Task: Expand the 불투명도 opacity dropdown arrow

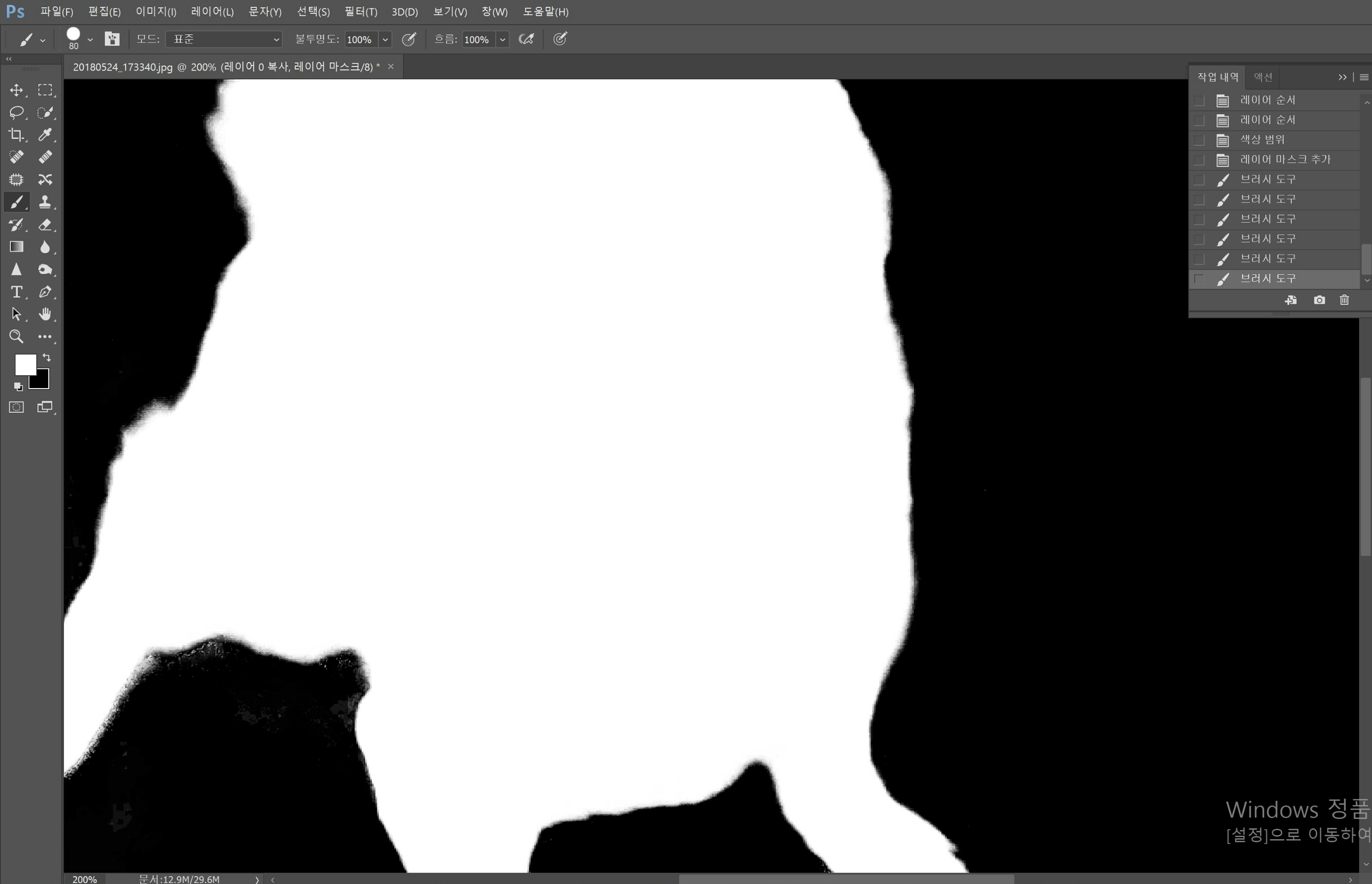Action: [x=385, y=39]
